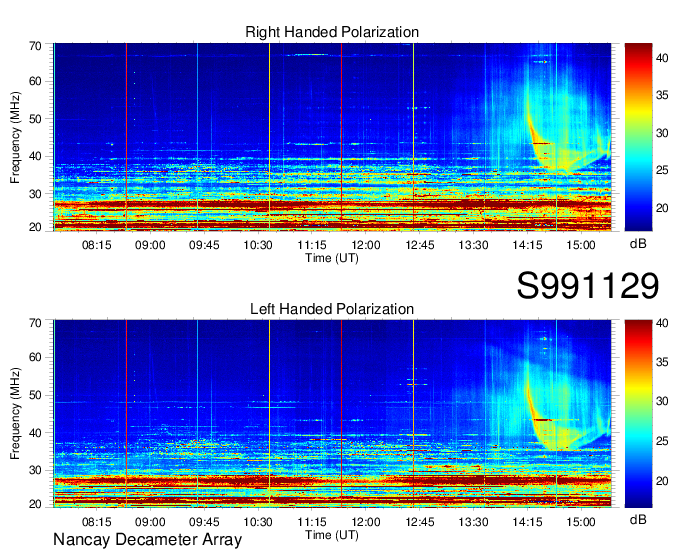
Task: Click the "14:15" time tick under the top plot
Action: pos(527,245)
